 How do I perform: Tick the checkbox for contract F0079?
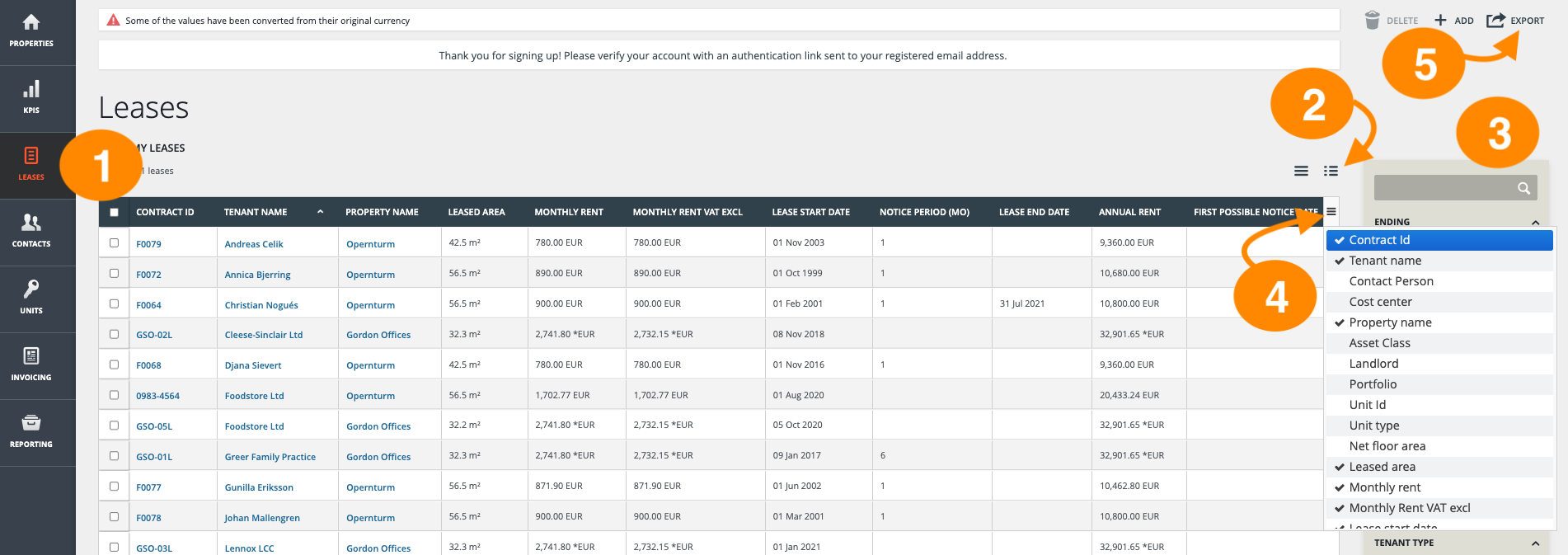click(x=114, y=243)
